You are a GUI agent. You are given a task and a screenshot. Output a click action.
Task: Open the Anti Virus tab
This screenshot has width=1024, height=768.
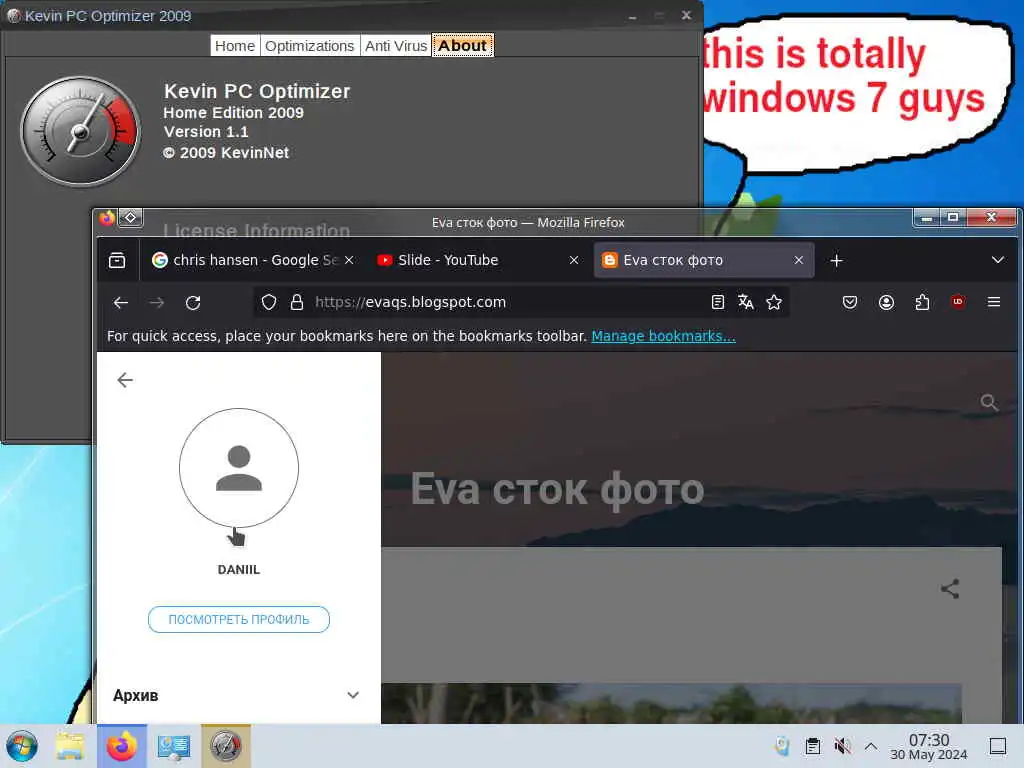point(396,46)
